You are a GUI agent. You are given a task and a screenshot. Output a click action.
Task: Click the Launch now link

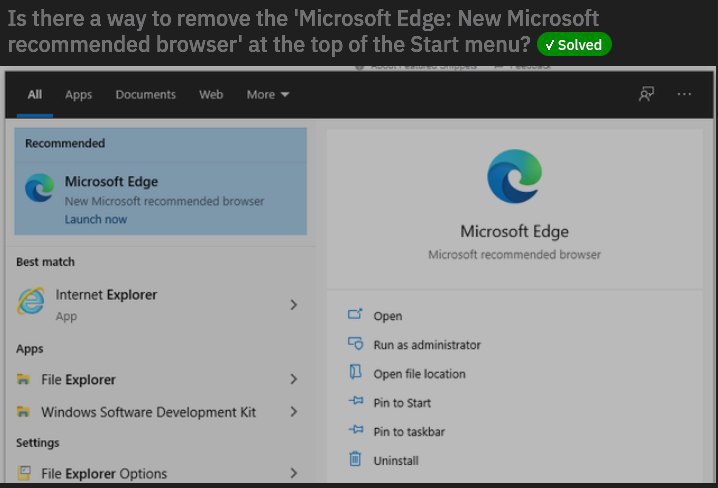tap(96, 219)
